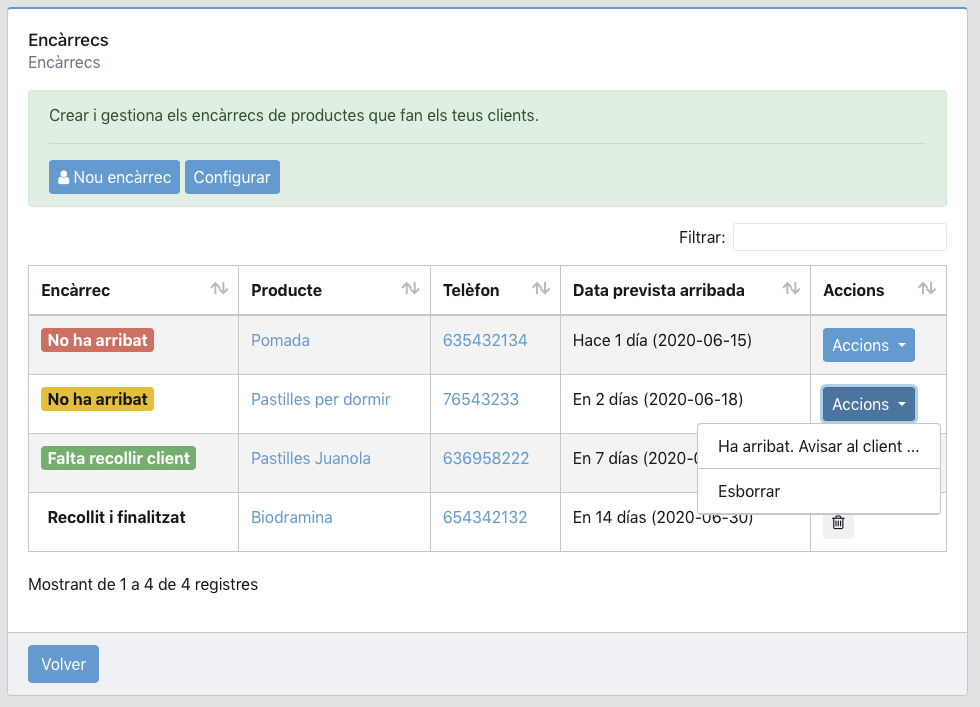Choose Esborrar from the actions menu

749,491
